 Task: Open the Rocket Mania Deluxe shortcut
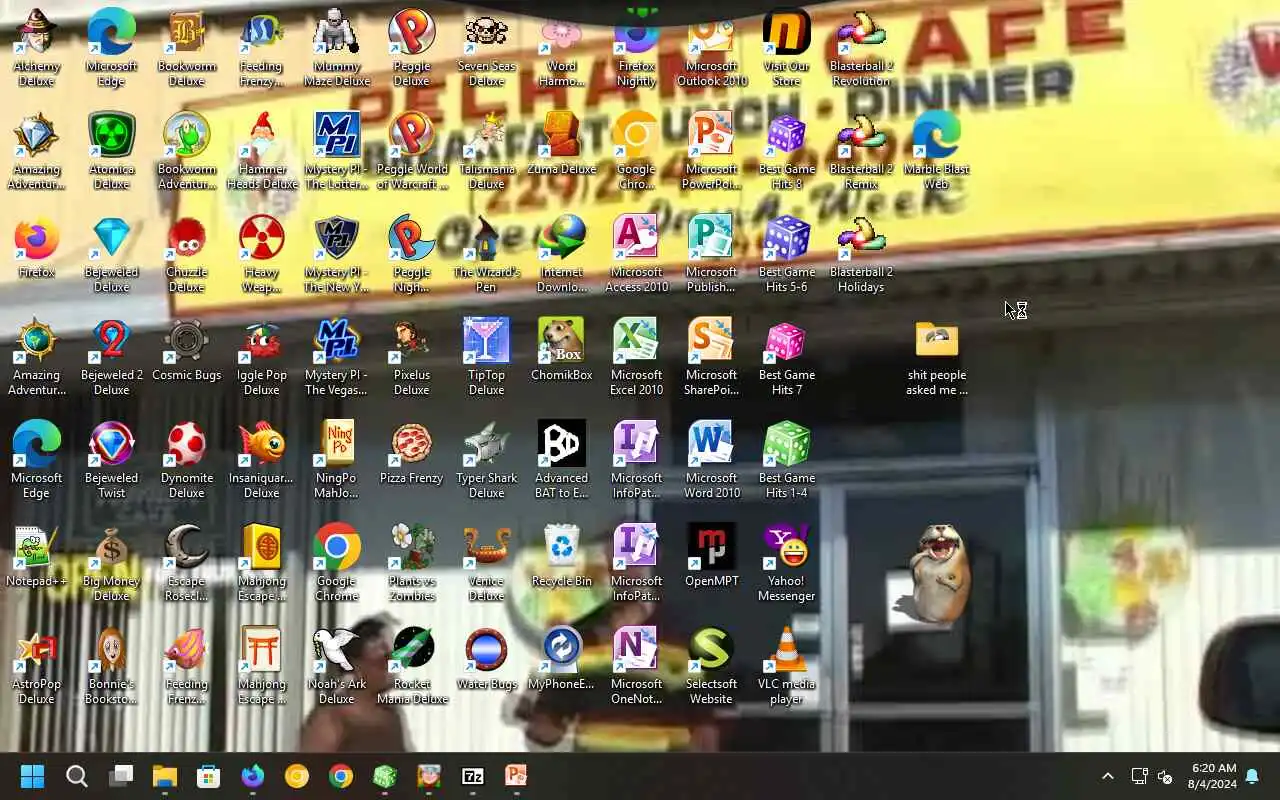tap(412, 666)
